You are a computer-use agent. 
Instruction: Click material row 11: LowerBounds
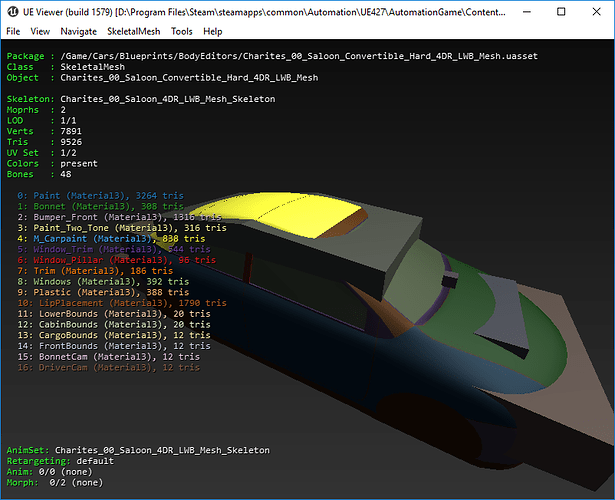[114, 314]
